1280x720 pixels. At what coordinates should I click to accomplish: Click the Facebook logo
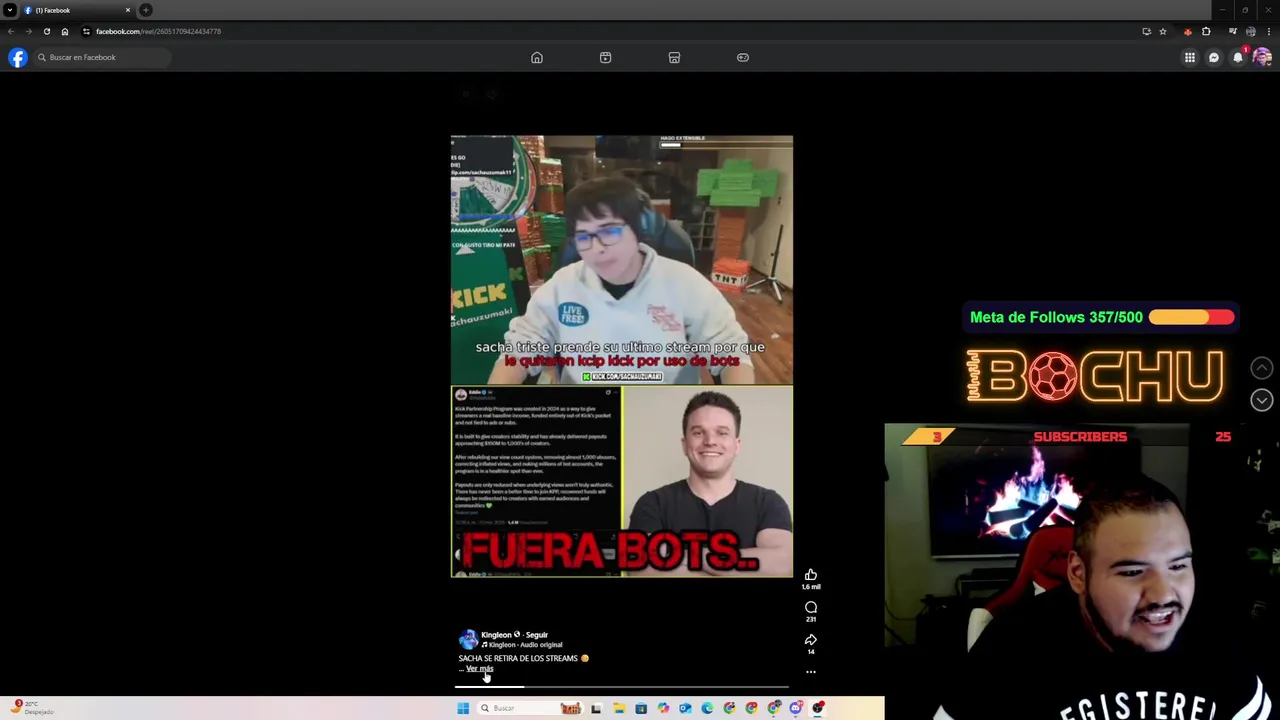pos(18,58)
